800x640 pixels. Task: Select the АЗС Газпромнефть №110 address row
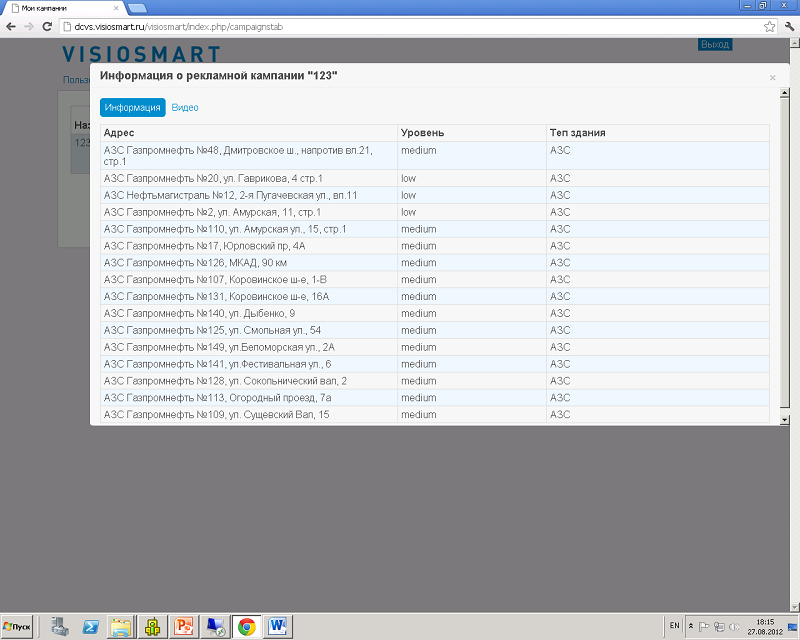point(435,229)
